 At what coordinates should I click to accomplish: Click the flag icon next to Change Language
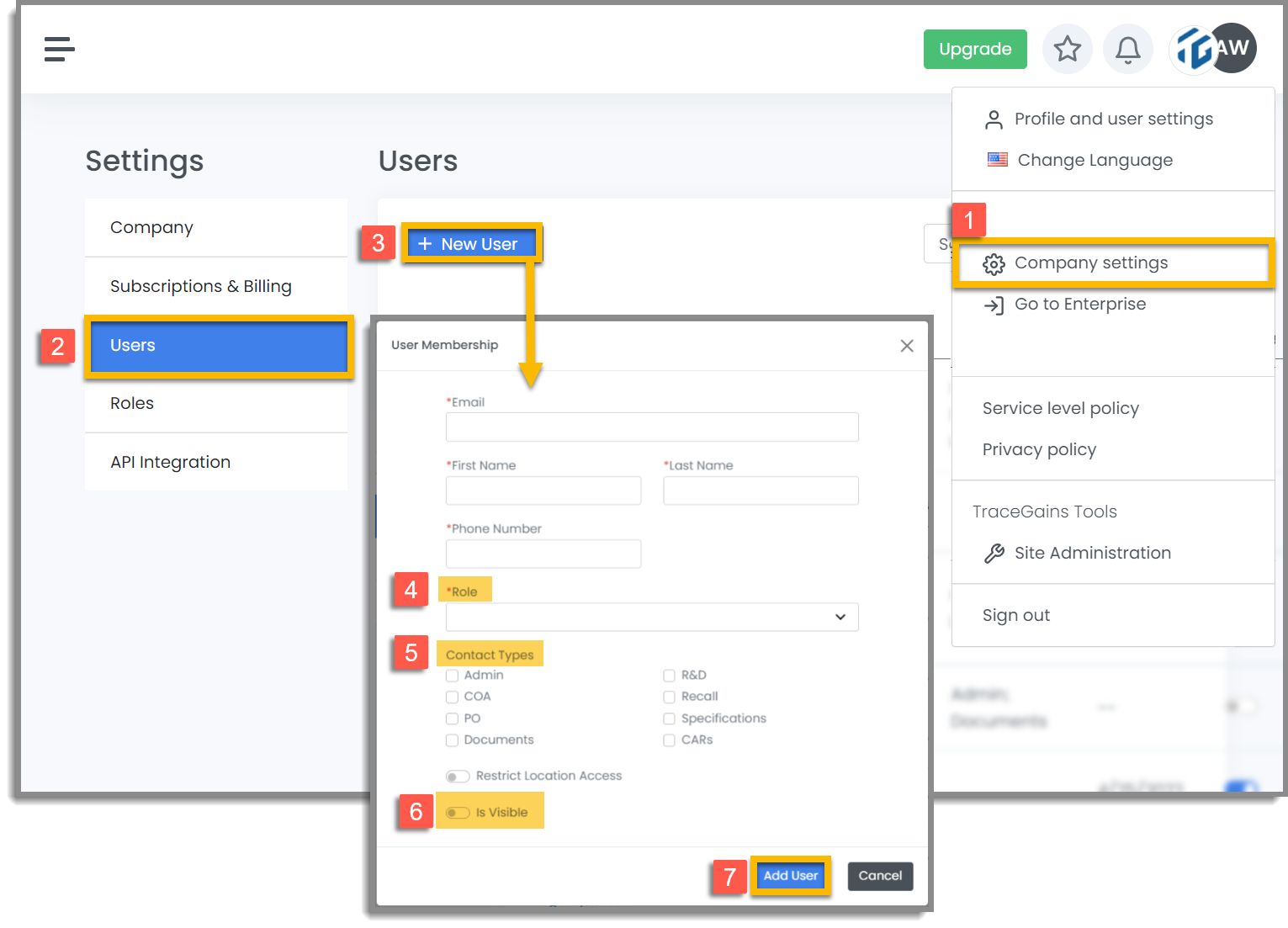(997, 159)
